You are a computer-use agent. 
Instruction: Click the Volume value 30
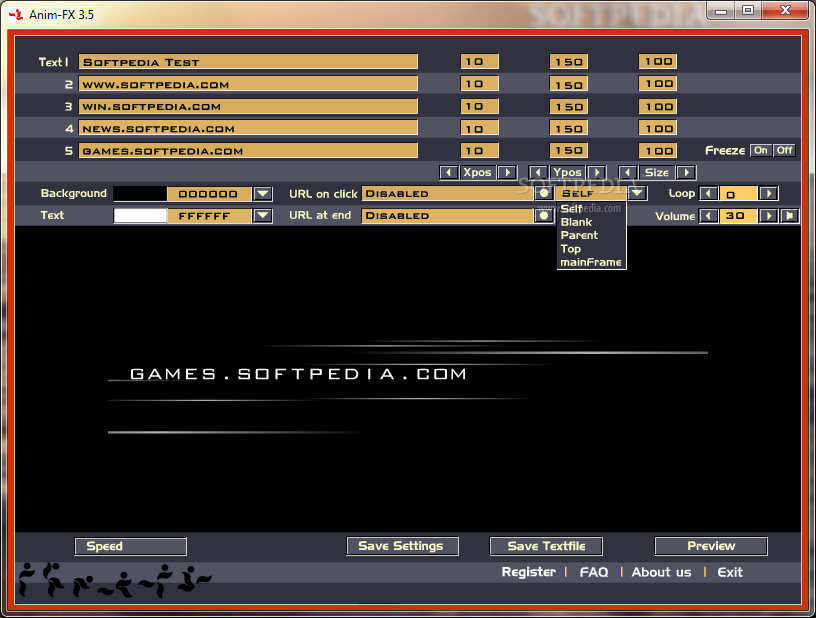click(738, 215)
